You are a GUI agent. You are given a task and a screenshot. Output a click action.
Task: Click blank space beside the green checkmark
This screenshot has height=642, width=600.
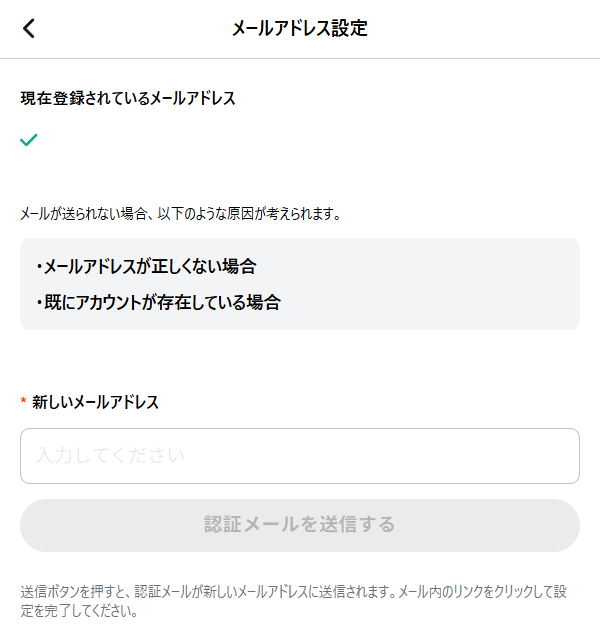(287, 140)
